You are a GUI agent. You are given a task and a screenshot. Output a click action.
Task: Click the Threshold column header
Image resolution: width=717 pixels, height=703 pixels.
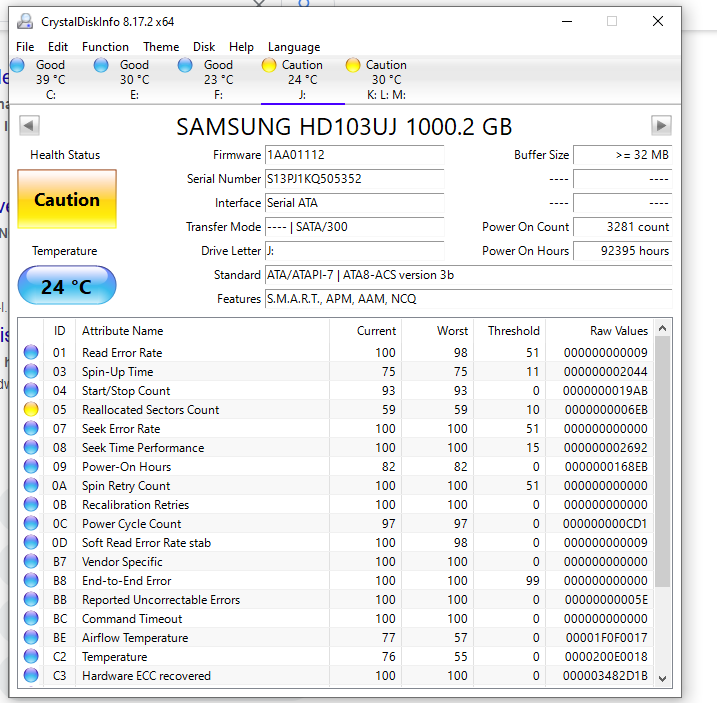tap(510, 331)
